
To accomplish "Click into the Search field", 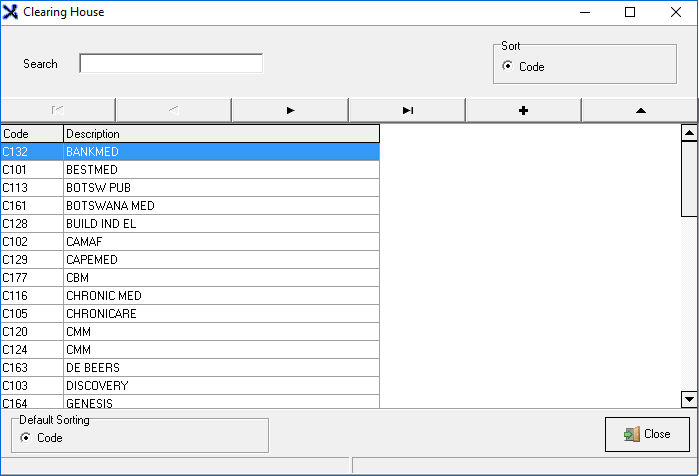I will point(171,63).
